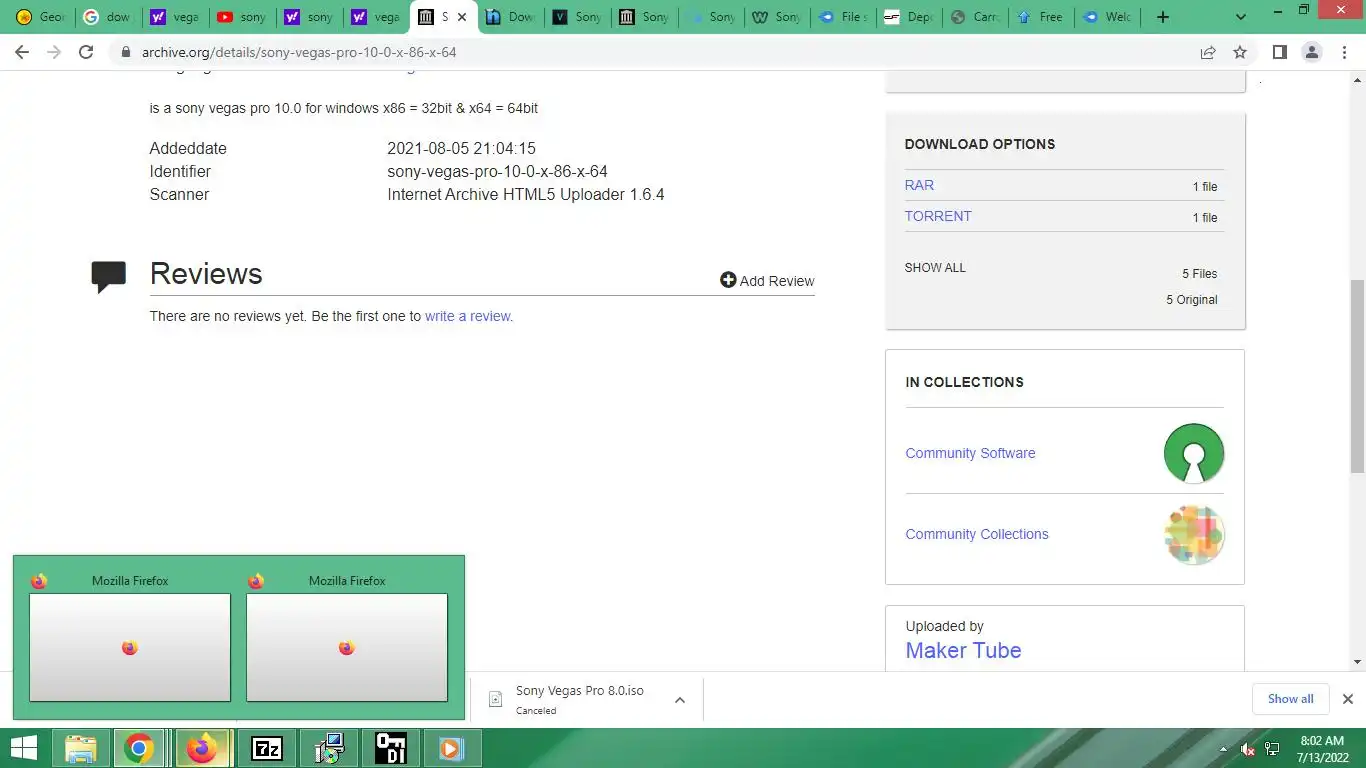
Task: Switch to the Google 'dow' tab
Action: point(107,17)
